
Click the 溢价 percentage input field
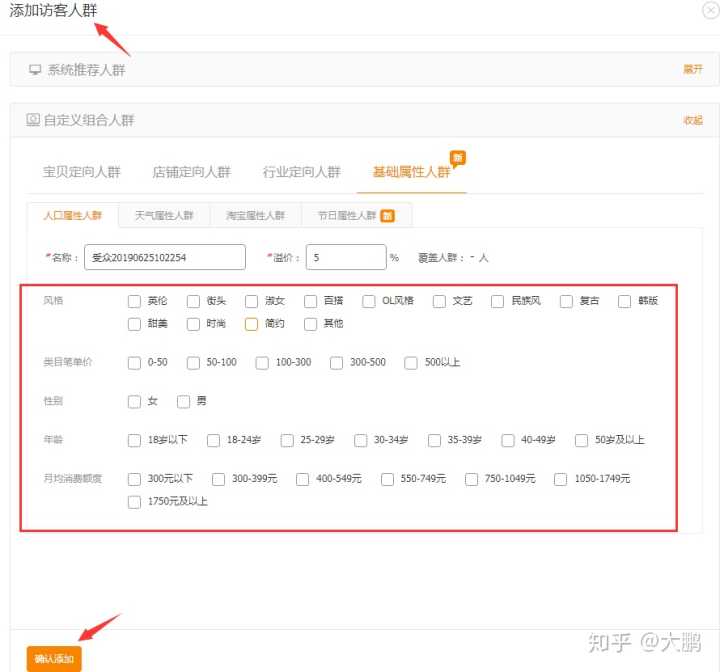(345, 257)
